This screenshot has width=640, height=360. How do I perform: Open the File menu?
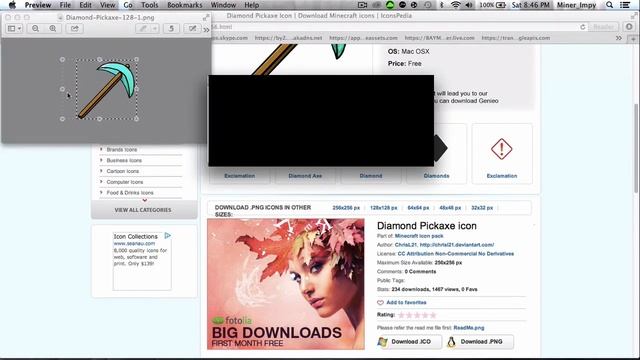pyautogui.click(x=65, y=5)
